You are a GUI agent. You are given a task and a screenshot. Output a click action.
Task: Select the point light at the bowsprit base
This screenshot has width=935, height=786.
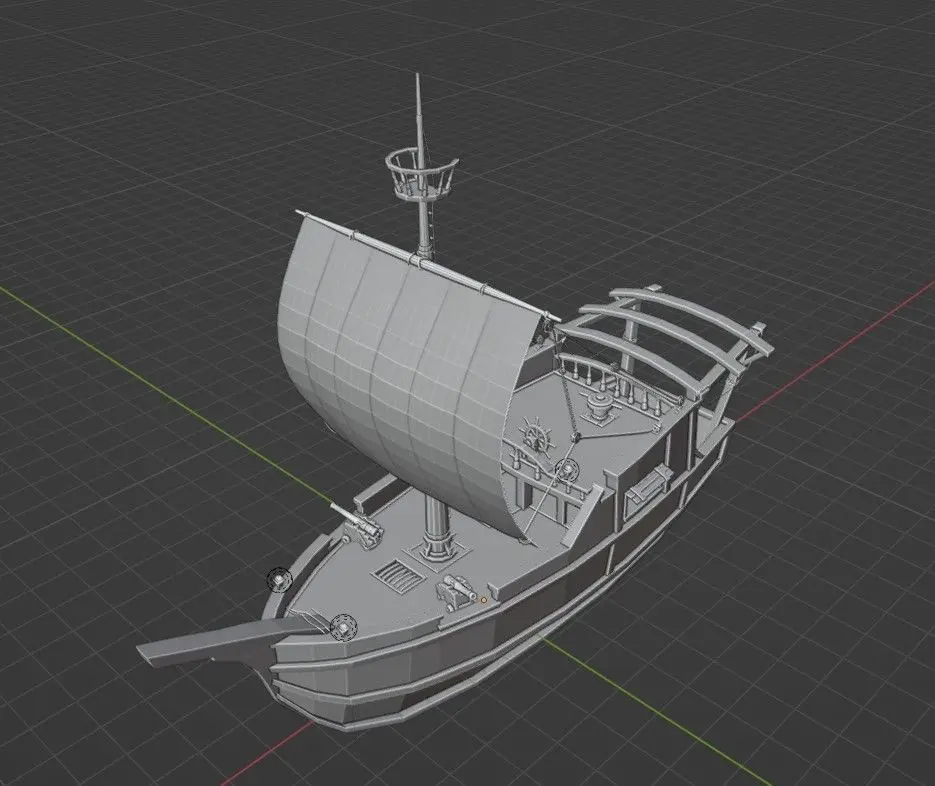343,627
